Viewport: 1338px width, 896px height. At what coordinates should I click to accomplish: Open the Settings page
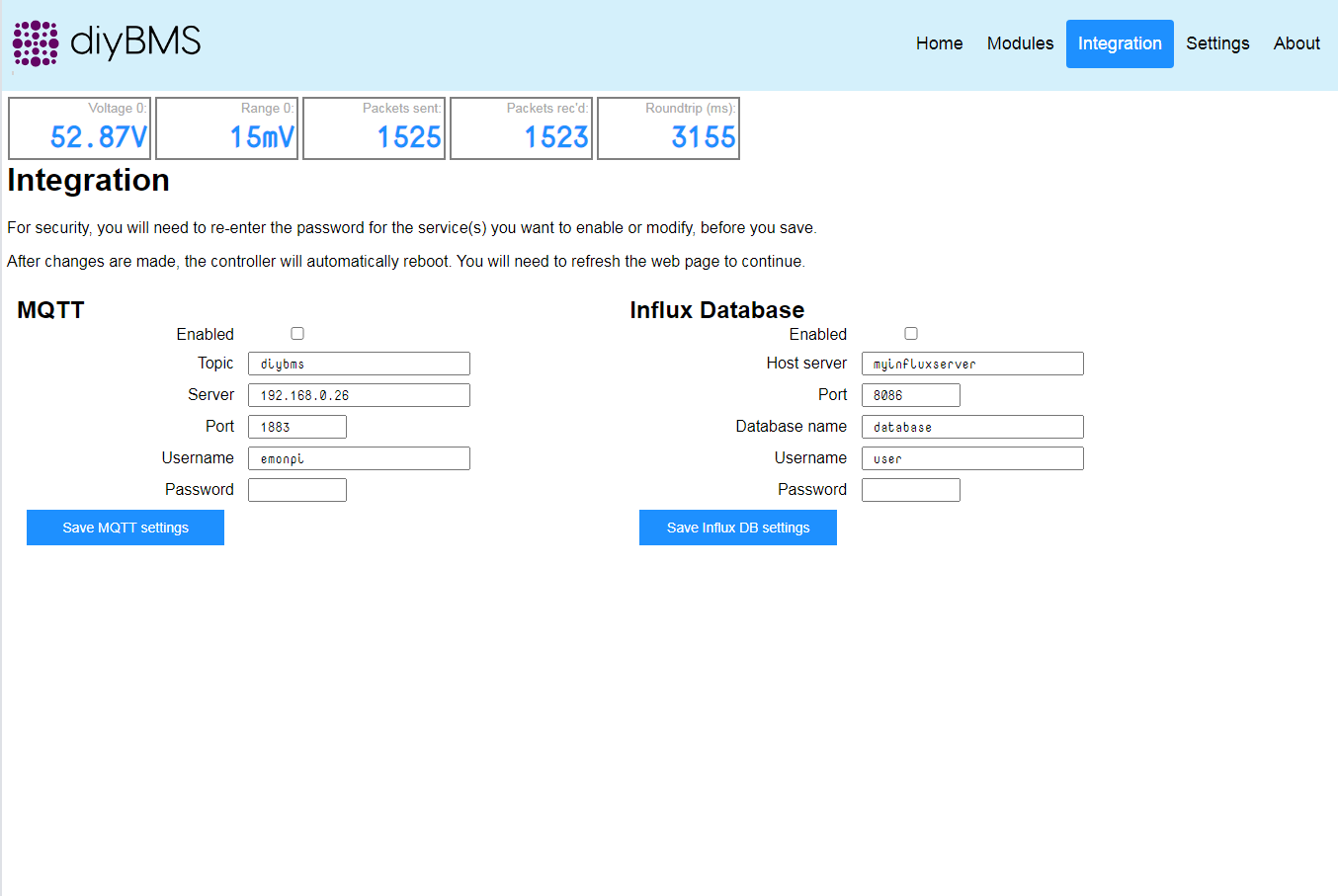click(x=1217, y=43)
